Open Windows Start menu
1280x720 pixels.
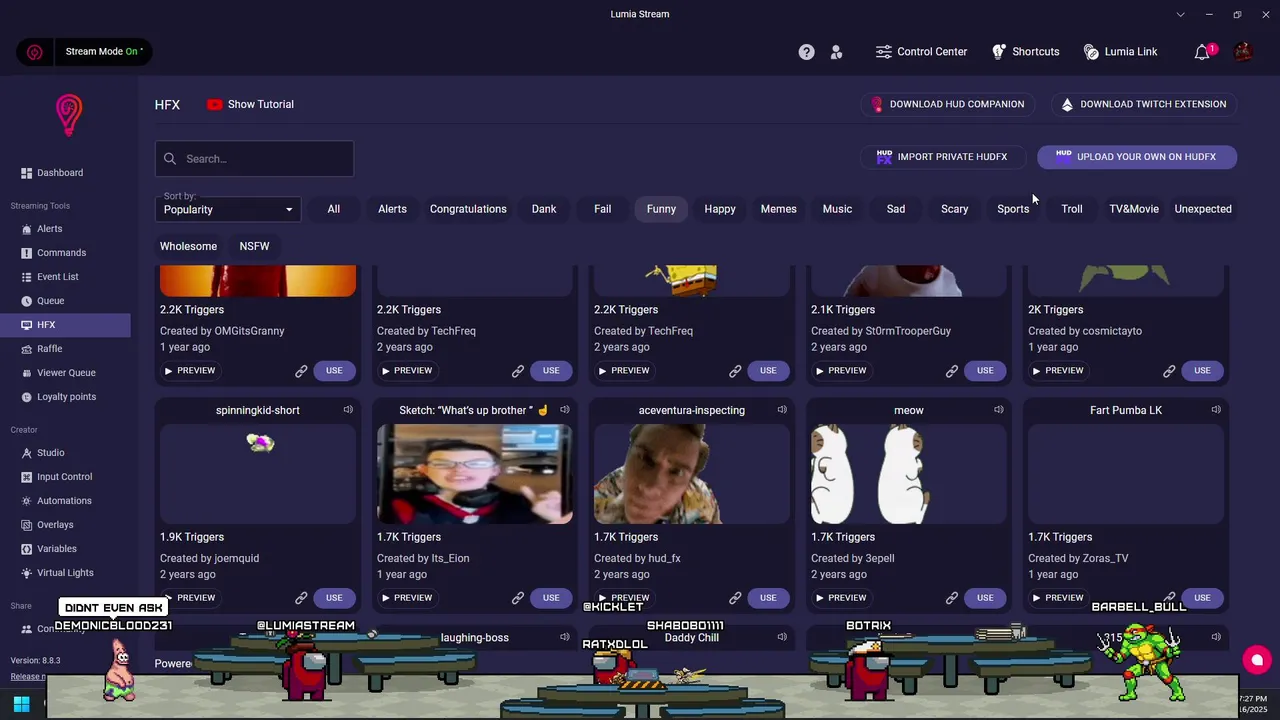pos(21,703)
